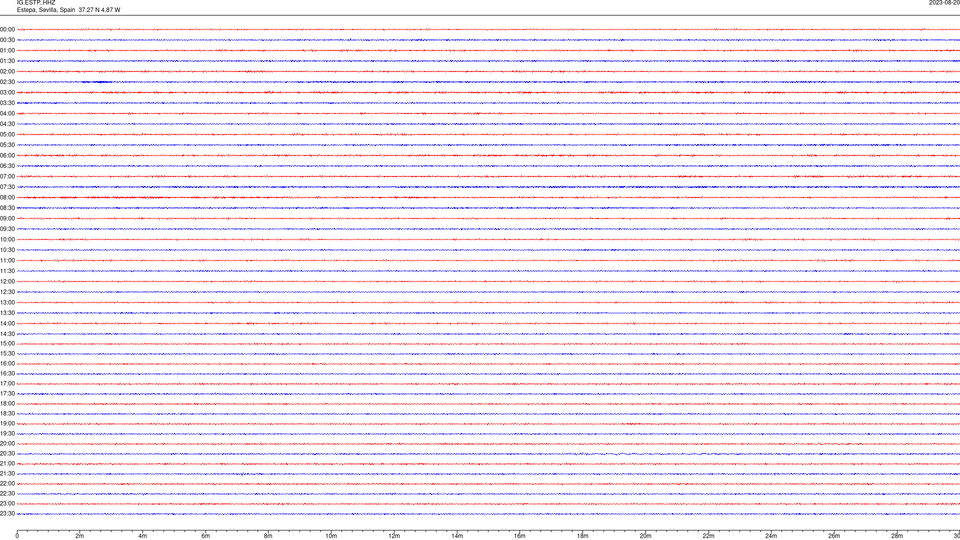Select the 03:30 time label

7,103
